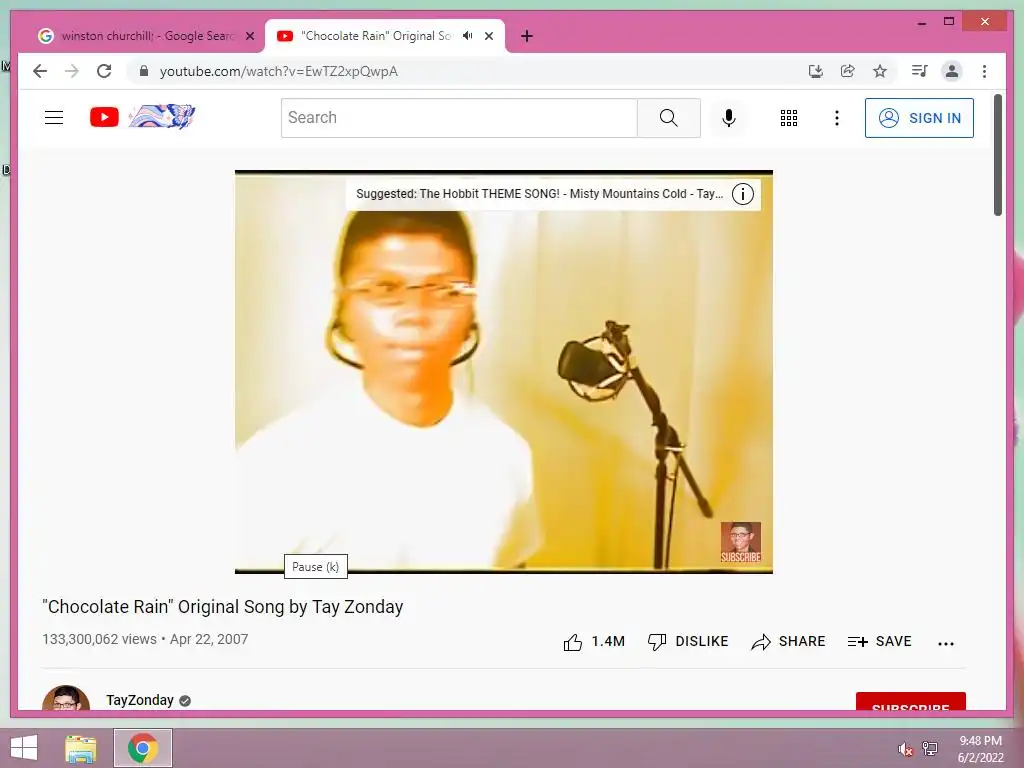The width and height of the screenshot is (1024, 768).
Task: Bookmark this page with the star icon
Action: pyautogui.click(x=880, y=71)
